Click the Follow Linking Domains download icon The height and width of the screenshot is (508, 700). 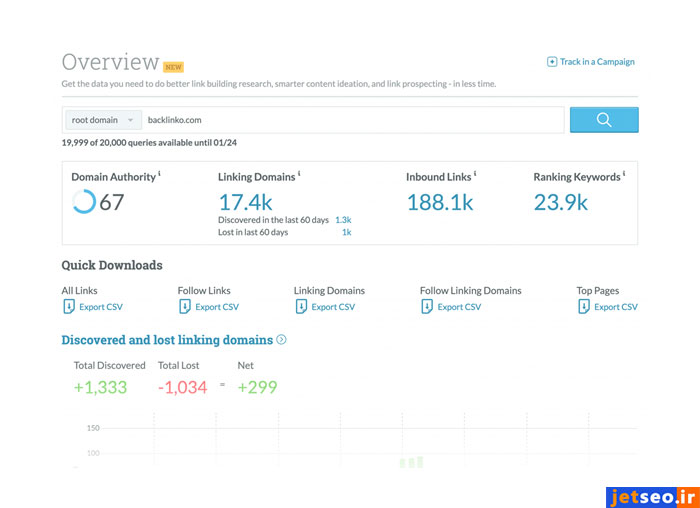427,307
